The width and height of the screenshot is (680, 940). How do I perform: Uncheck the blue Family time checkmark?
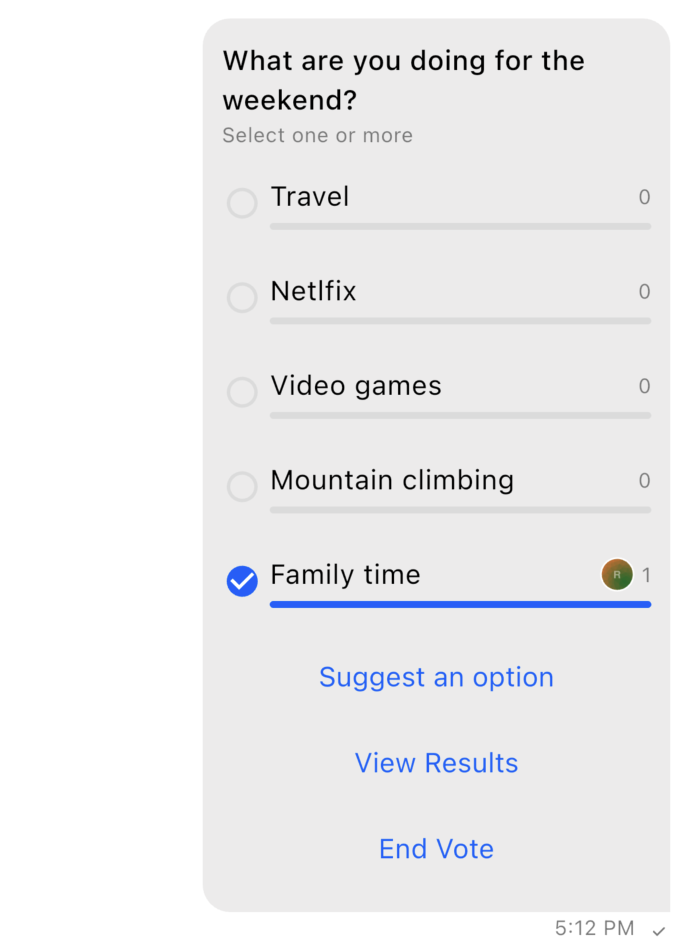[x=242, y=581]
